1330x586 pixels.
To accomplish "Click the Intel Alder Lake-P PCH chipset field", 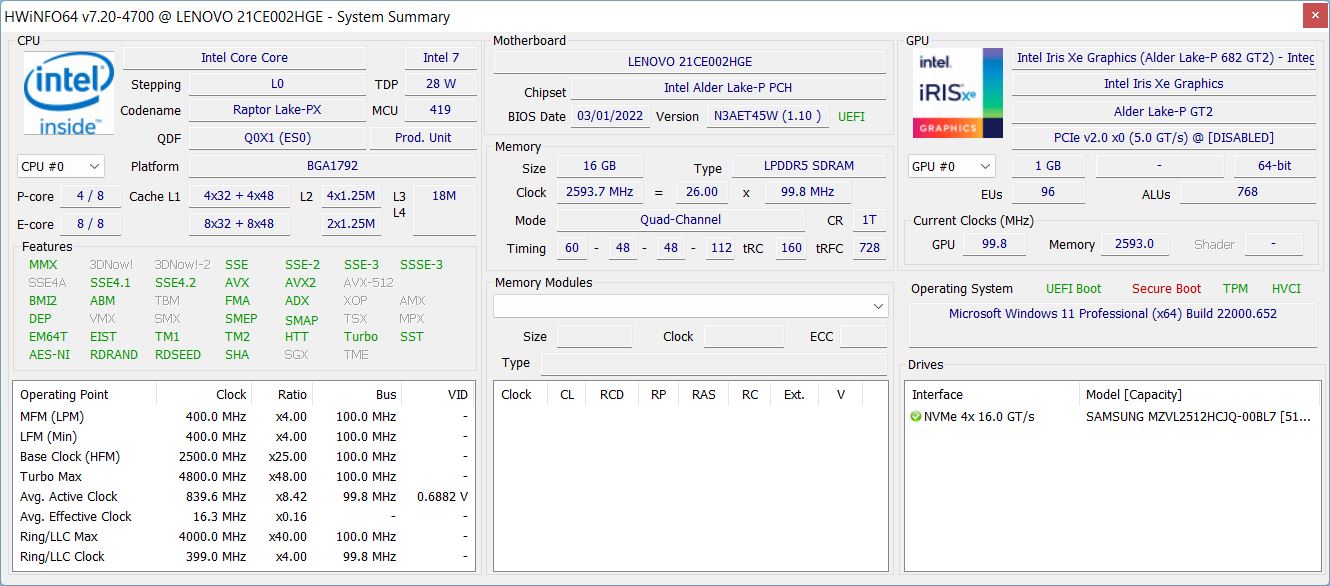I will tap(728, 87).
